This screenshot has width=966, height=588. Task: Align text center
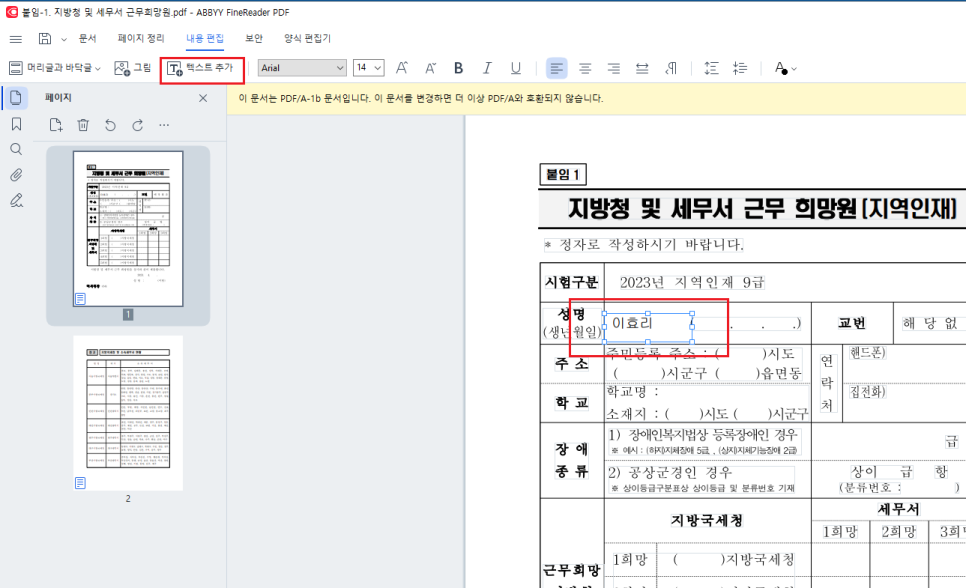coord(585,68)
